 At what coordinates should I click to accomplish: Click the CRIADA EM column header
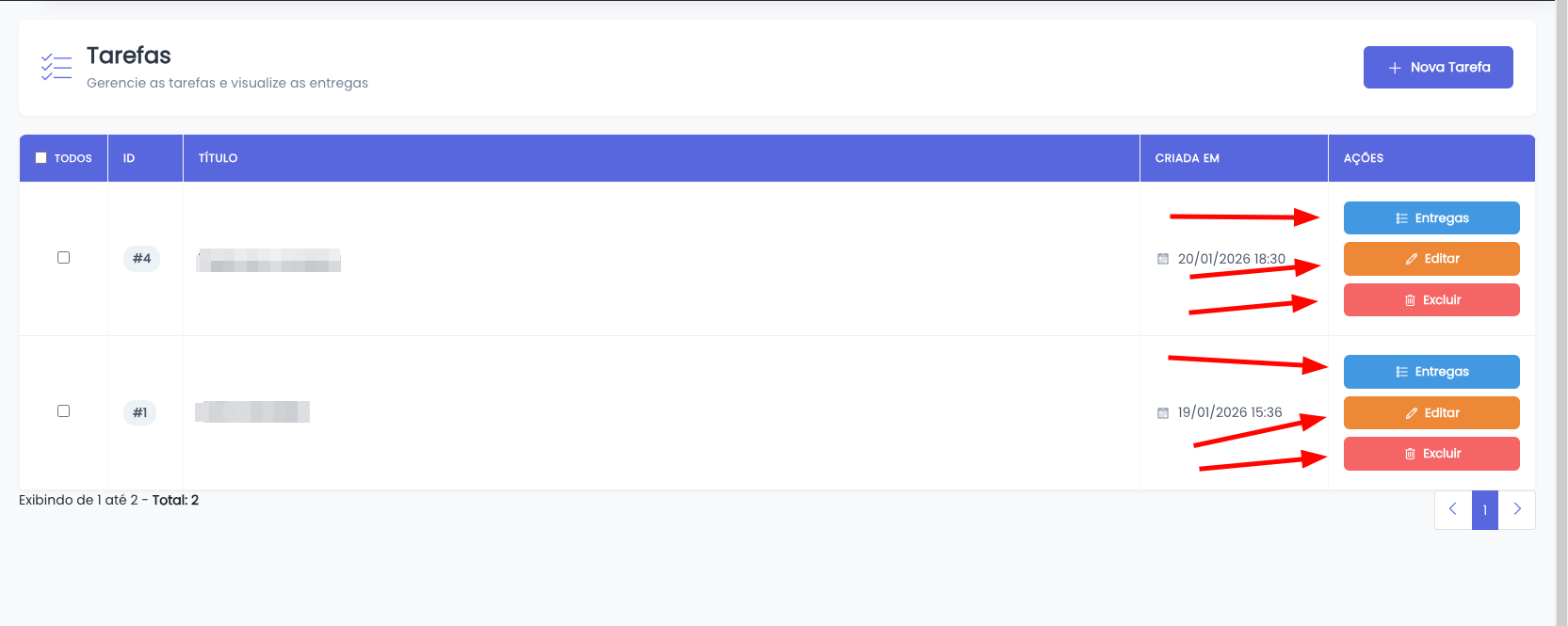click(x=1187, y=158)
